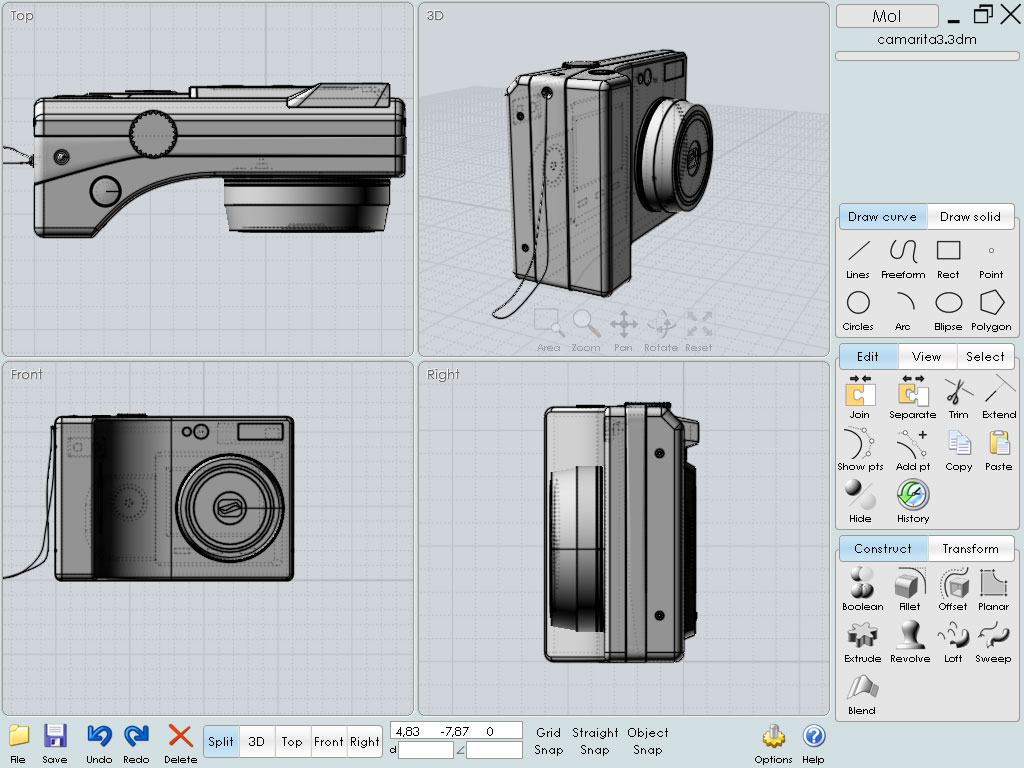Click the distance input field
This screenshot has width=1024, height=768.
tap(425, 750)
